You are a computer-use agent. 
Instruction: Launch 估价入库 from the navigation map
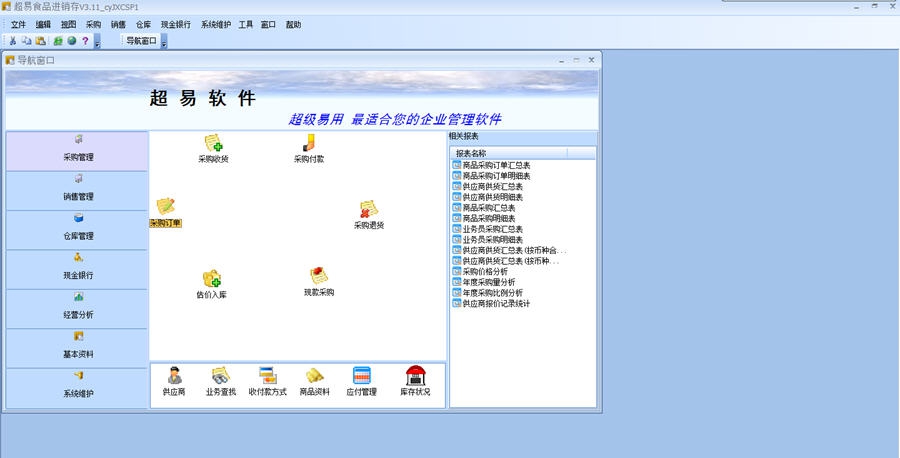[x=212, y=279]
